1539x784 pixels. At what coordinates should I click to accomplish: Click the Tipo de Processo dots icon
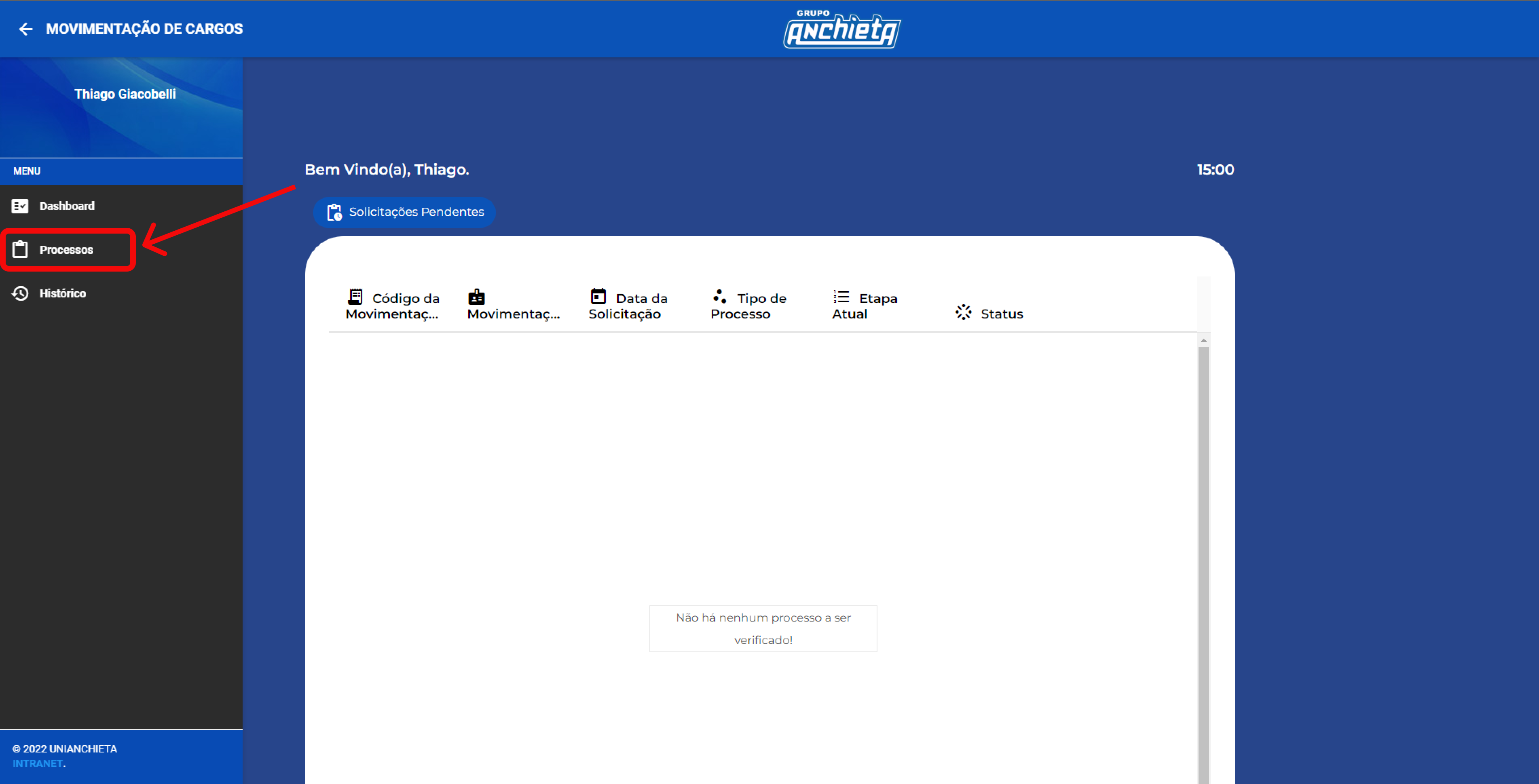(719, 296)
